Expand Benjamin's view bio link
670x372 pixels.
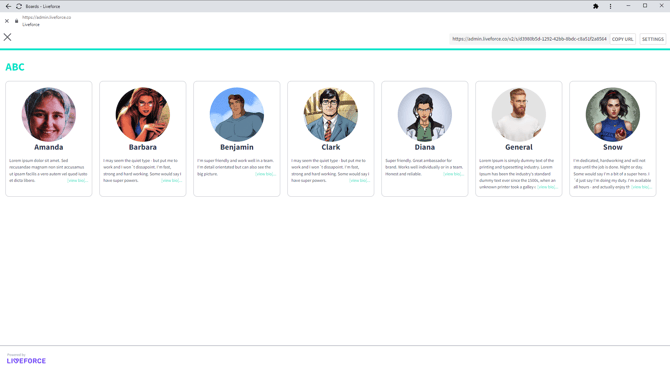coord(265,174)
